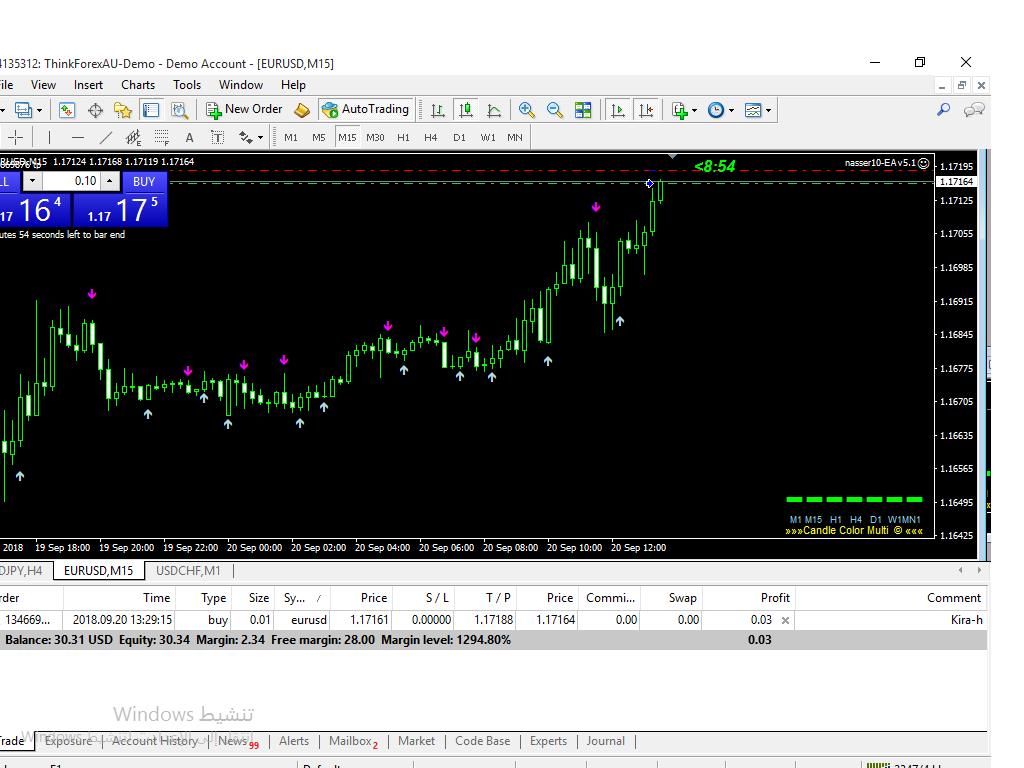
Task: Select the equidistant channel tool
Action: [x=133, y=137]
